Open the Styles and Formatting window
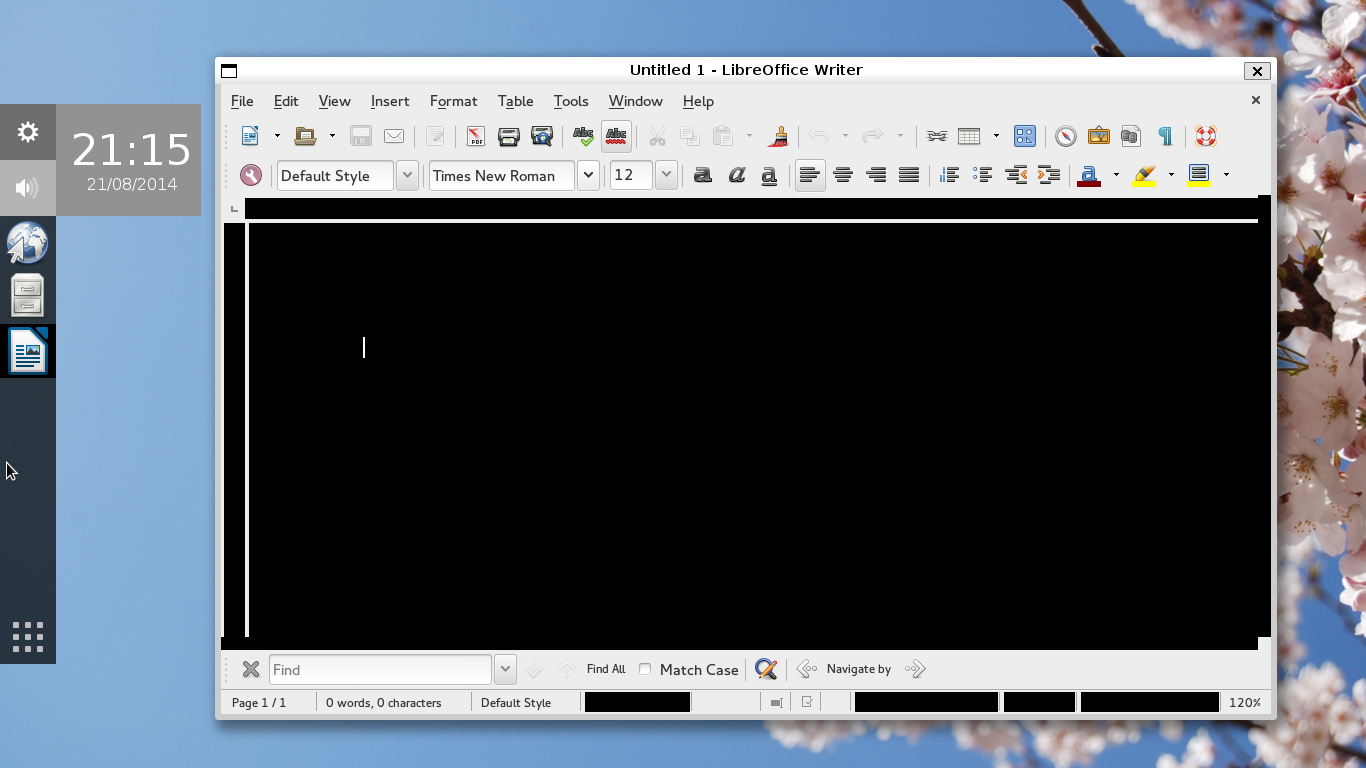This screenshot has height=768, width=1366. pos(251,176)
